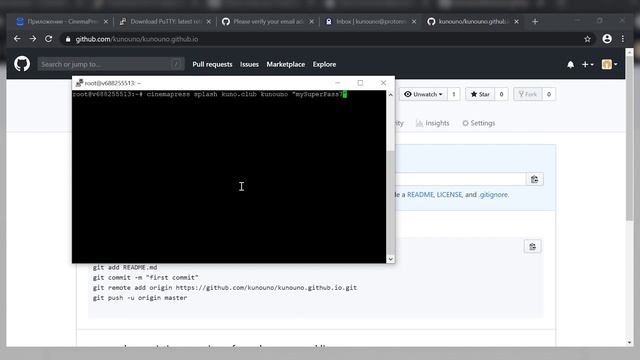Click the 'git remote add origin' command line
The height and width of the screenshot is (360, 640).
coord(224,288)
